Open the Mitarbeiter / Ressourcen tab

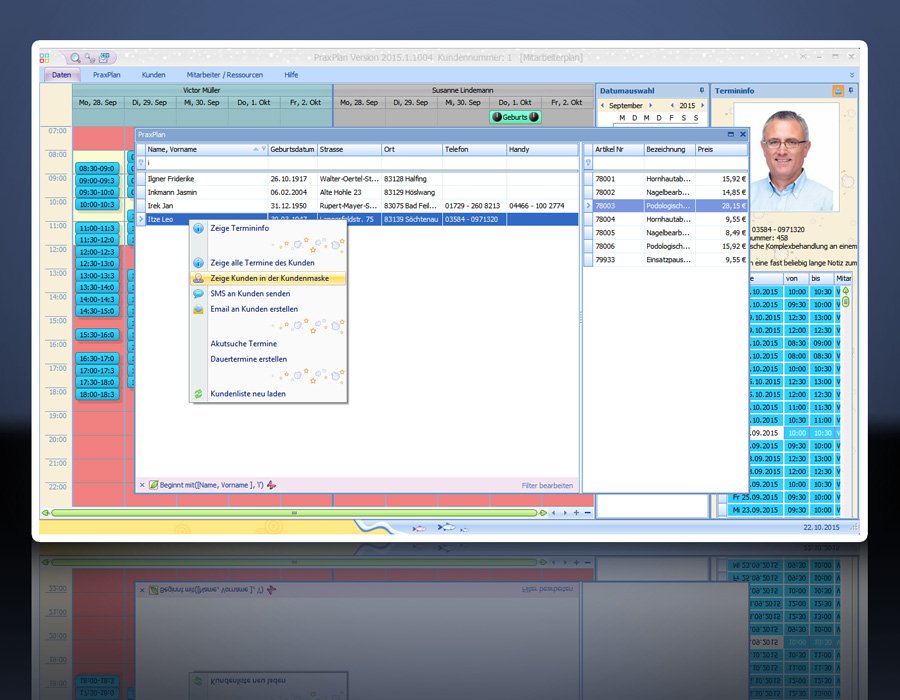coord(224,75)
